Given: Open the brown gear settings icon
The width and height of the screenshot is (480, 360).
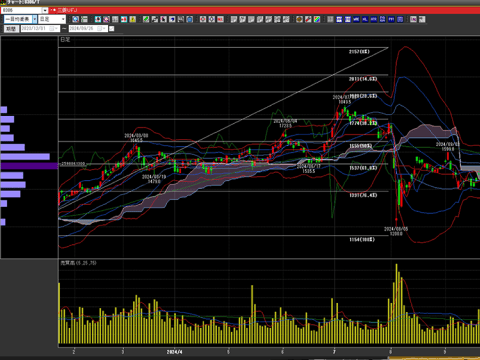Looking at the screenshot, I should [299, 19].
